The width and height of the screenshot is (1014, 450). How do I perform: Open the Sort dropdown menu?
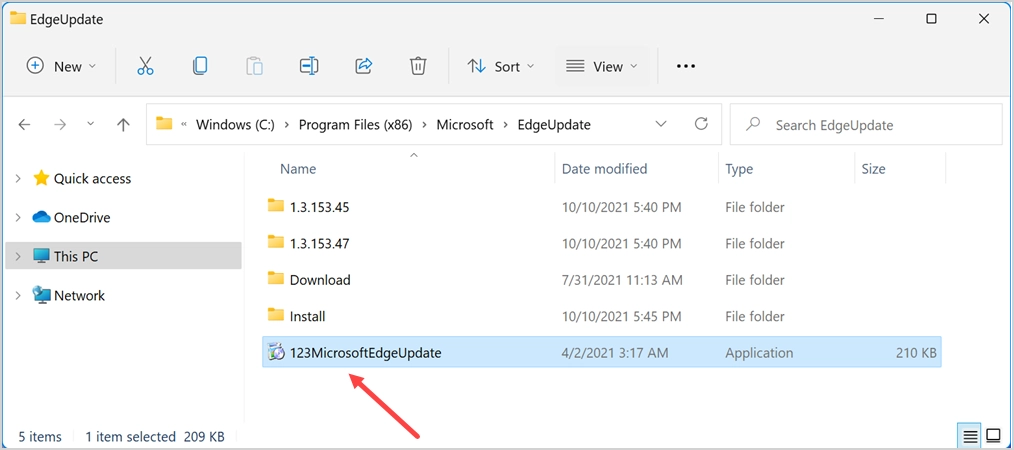pyautogui.click(x=501, y=66)
